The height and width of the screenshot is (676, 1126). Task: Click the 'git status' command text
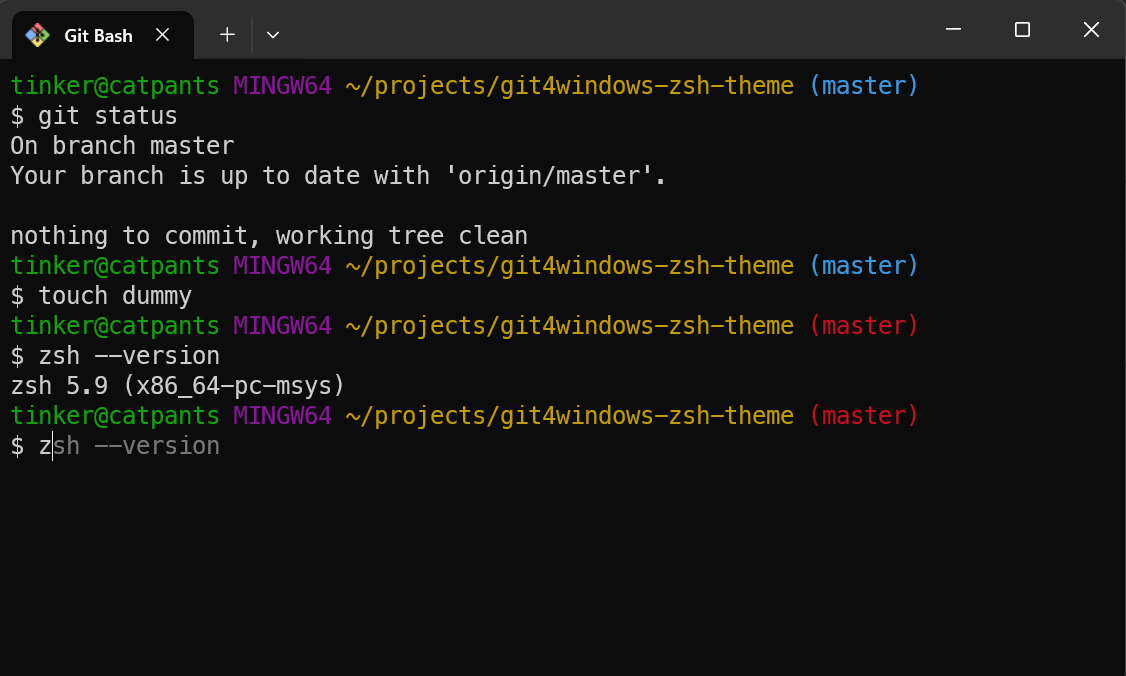(108, 116)
